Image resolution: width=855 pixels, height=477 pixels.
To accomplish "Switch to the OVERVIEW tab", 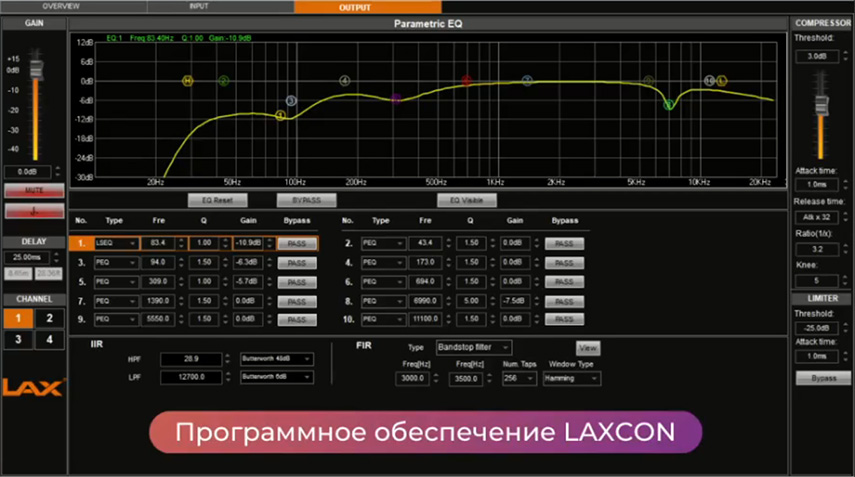I will point(61,7).
